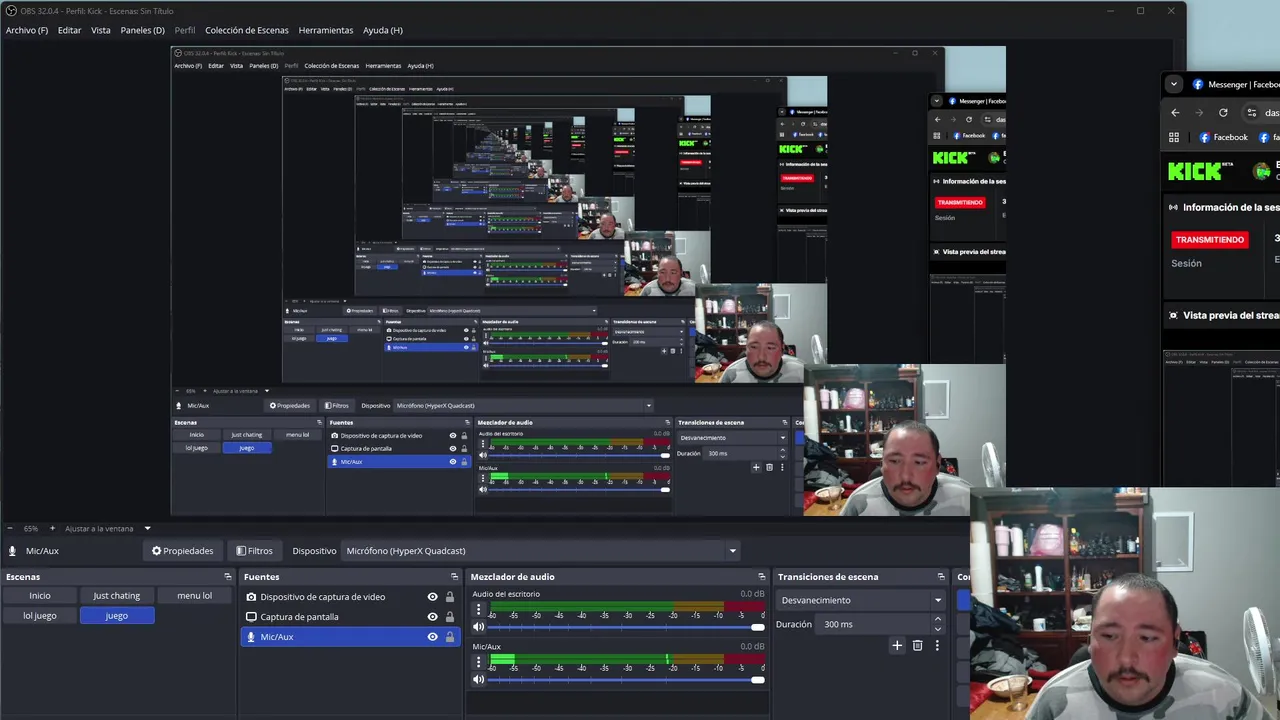
Task: Select the highlighted juego scene
Action: pyautogui.click(x=117, y=616)
